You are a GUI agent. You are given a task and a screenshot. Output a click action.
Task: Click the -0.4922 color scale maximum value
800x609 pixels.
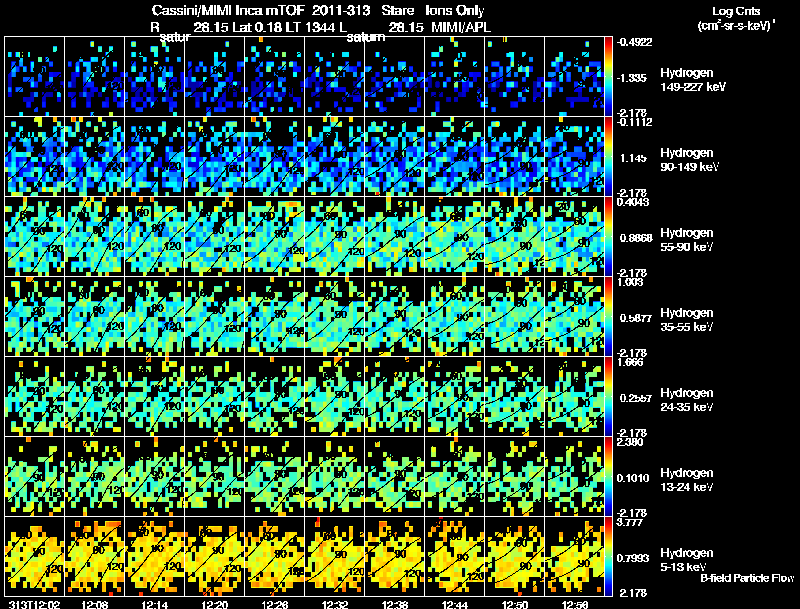(634, 42)
